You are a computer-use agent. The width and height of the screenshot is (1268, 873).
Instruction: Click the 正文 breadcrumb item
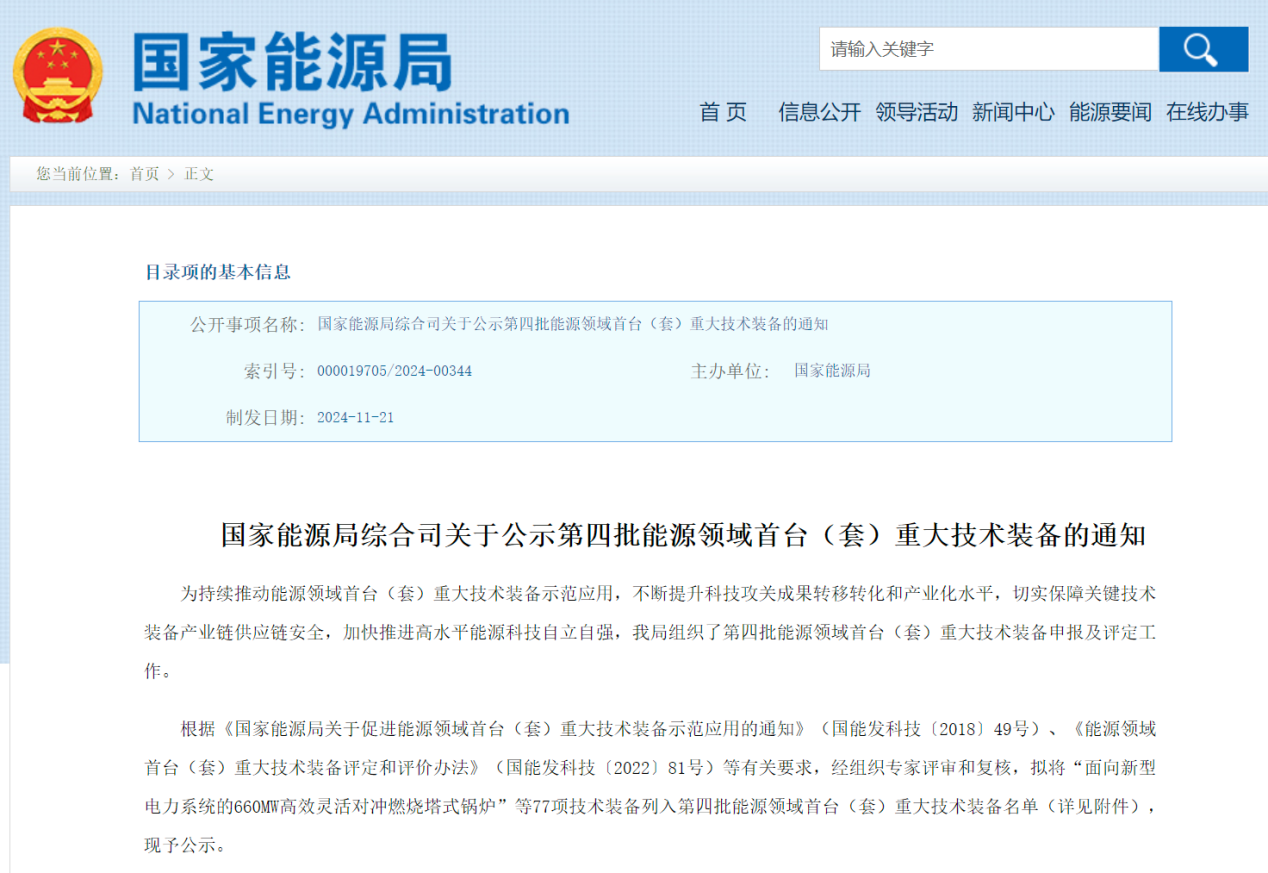[x=199, y=174]
